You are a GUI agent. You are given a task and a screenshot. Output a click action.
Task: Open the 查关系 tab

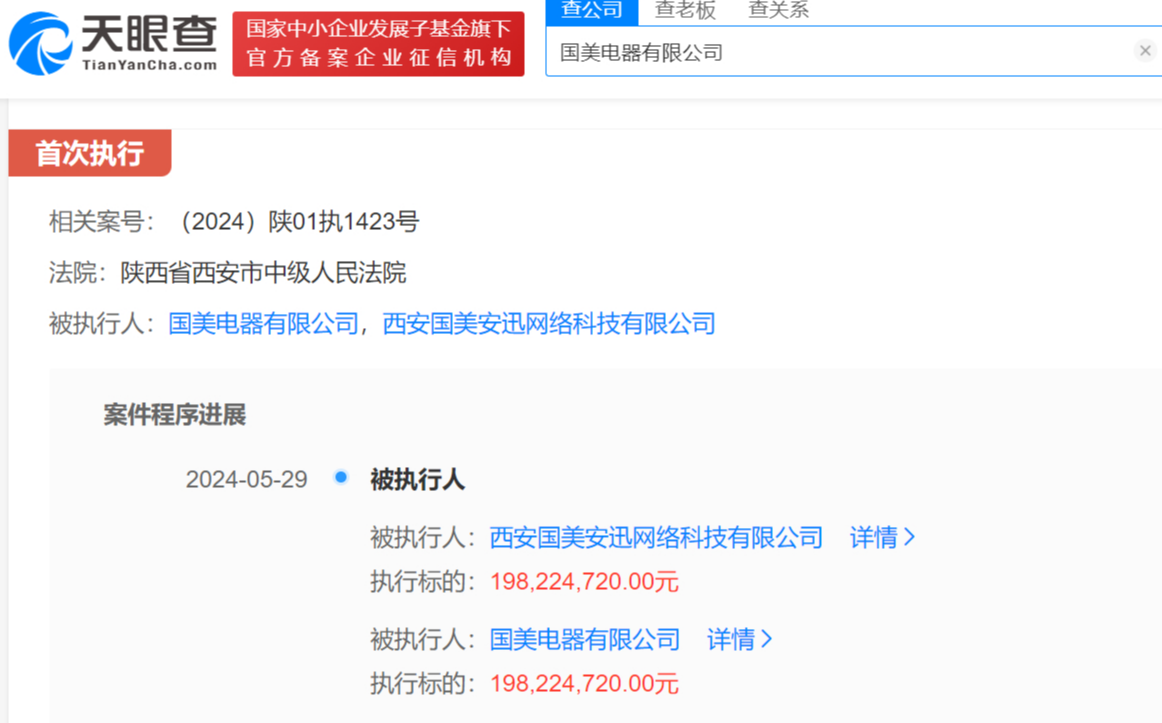tap(778, 11)
